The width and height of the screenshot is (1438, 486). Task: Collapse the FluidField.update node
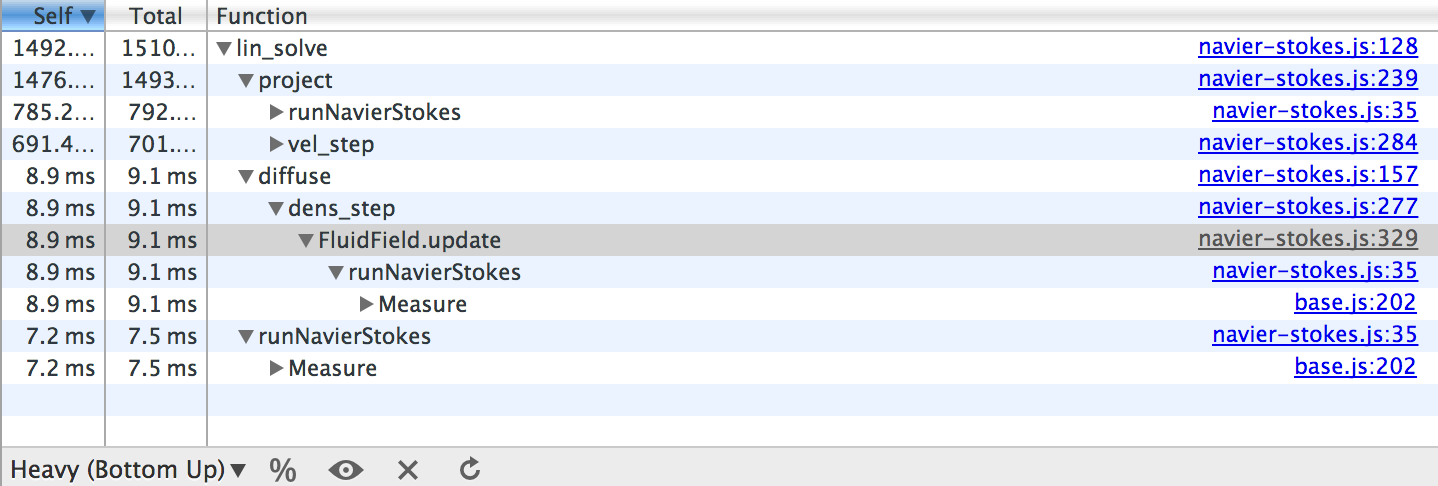point(306,241)
